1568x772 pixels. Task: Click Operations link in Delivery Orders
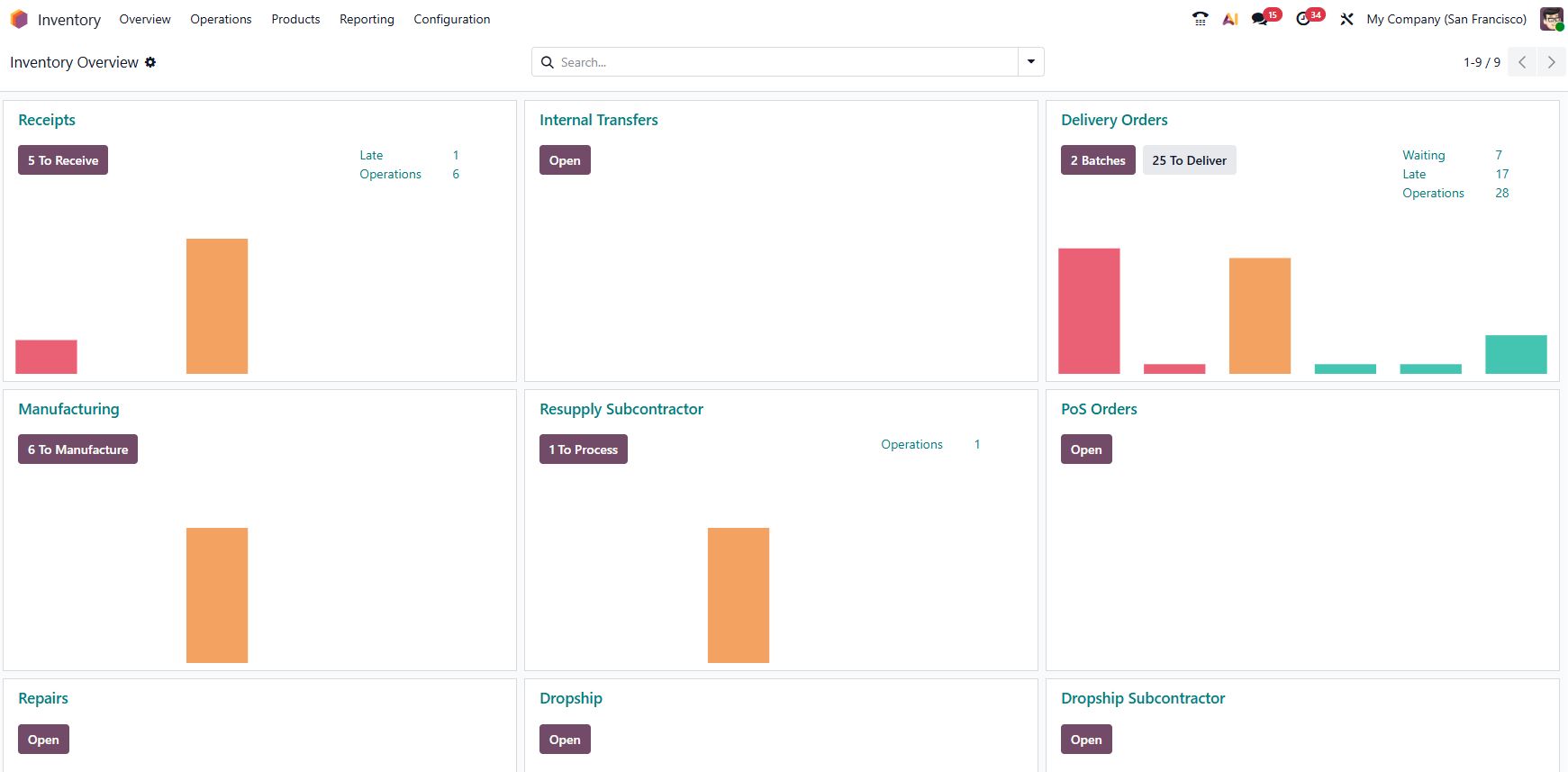(1433, 193)
